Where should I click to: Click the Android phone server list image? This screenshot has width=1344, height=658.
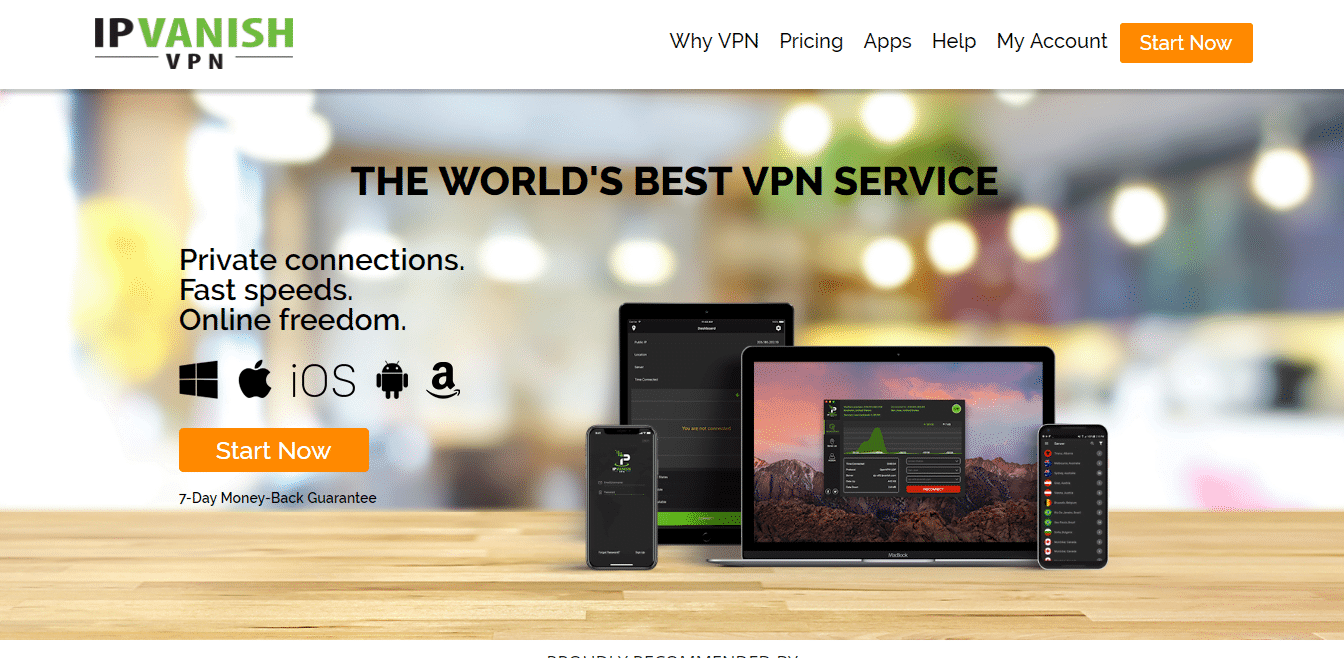(1073, 496)
